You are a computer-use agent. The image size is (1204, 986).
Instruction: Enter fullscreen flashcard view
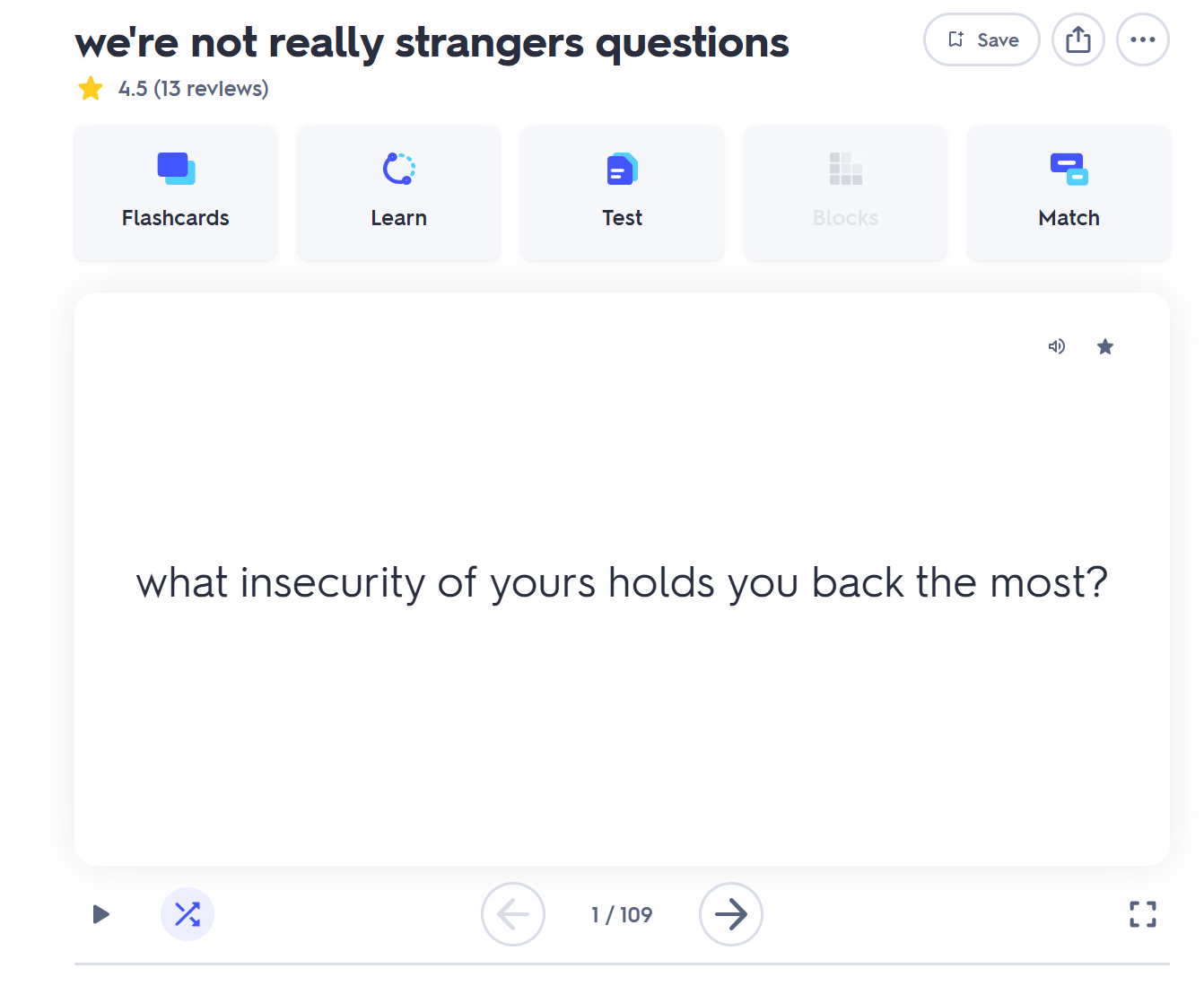pyautogui.click(x=1143, y=914)
